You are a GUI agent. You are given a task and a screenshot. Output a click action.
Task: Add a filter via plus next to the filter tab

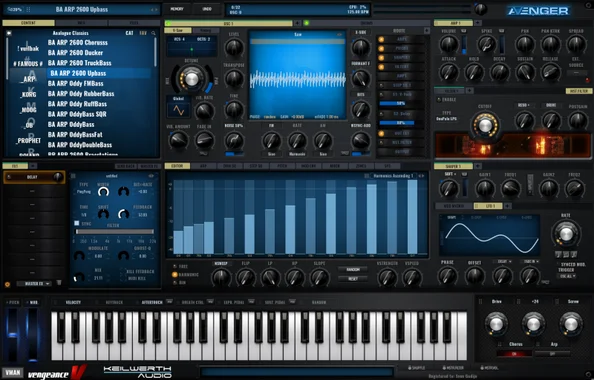tap(469, 91)
